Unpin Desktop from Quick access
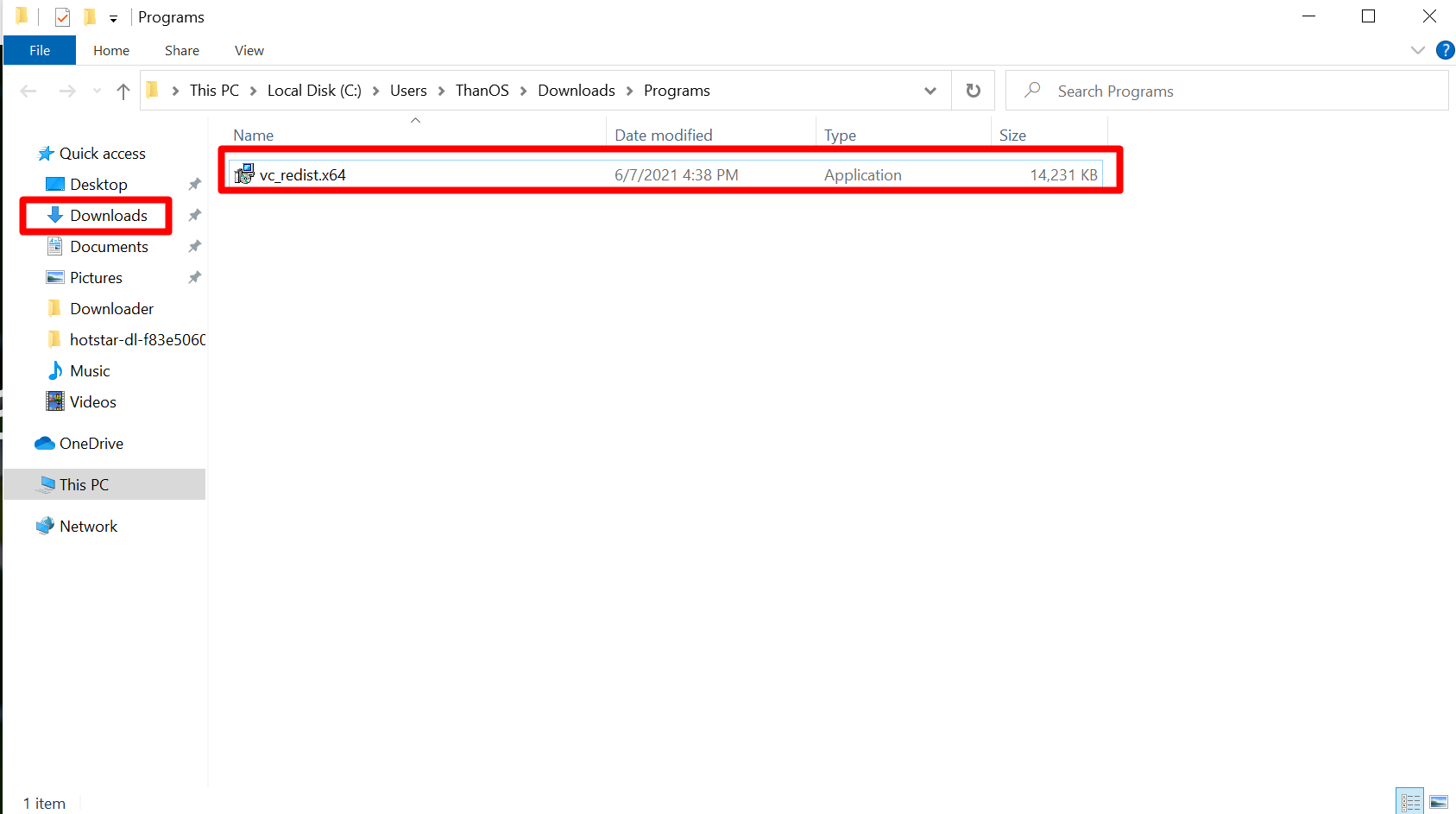The image size is (1456, 814). point(195,185)
